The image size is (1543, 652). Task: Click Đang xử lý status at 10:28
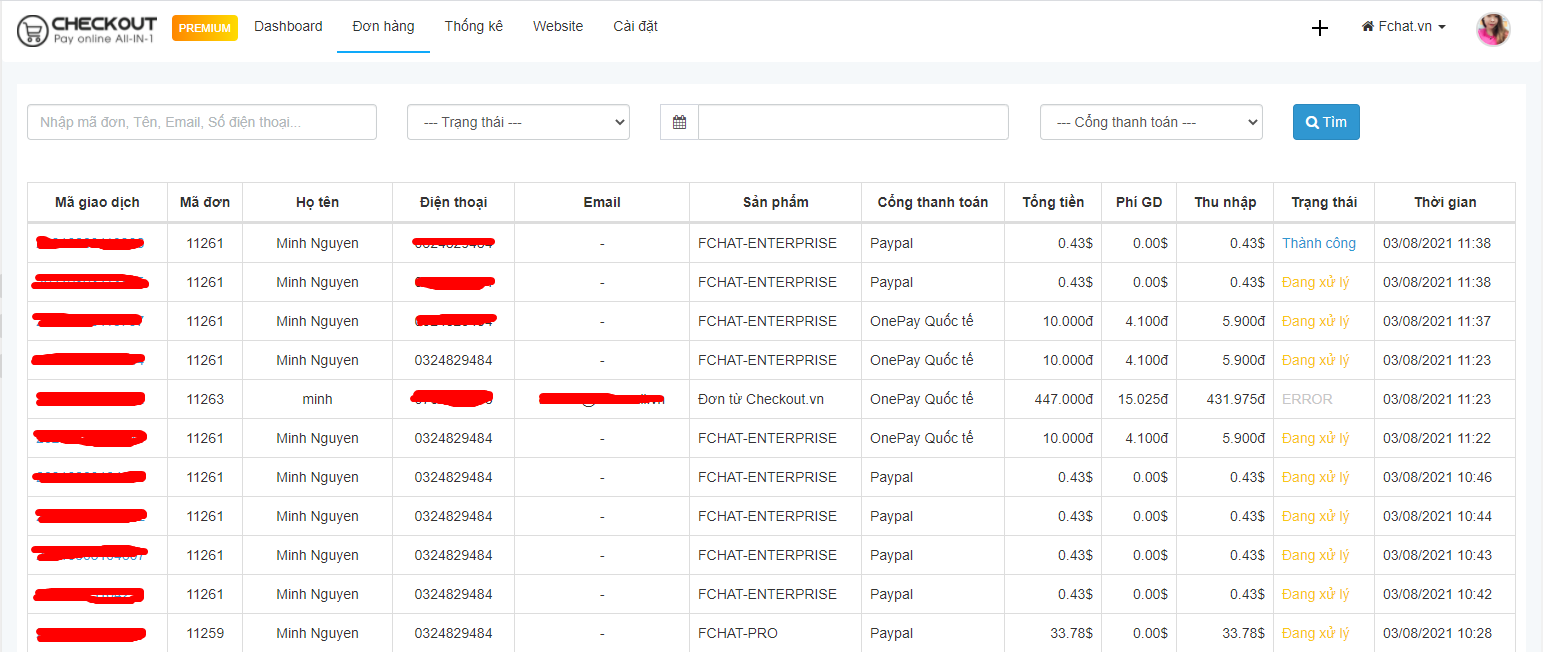(1315, 633)
